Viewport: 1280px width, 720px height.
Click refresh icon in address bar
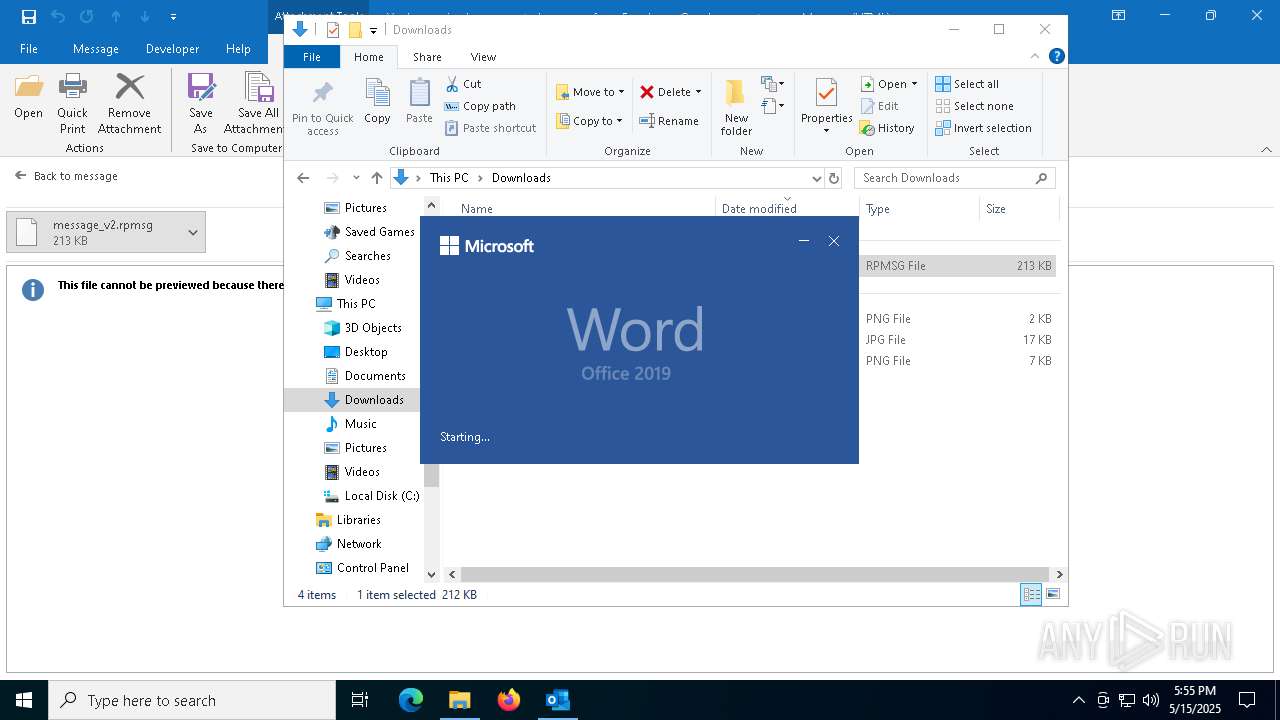click(834, 178)
